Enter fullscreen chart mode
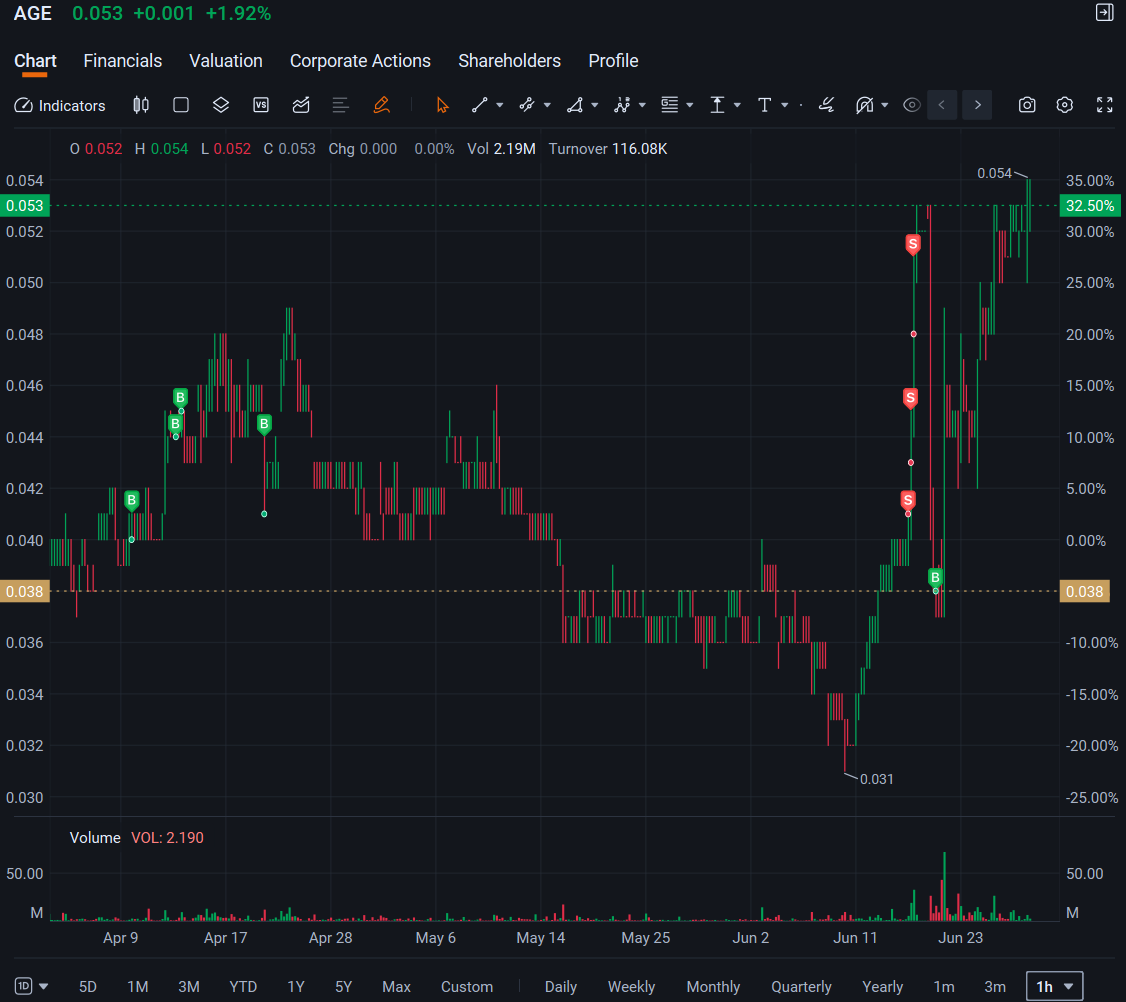The image size is (1126, 1002). pyautogui.click(x=1104, y=106)
